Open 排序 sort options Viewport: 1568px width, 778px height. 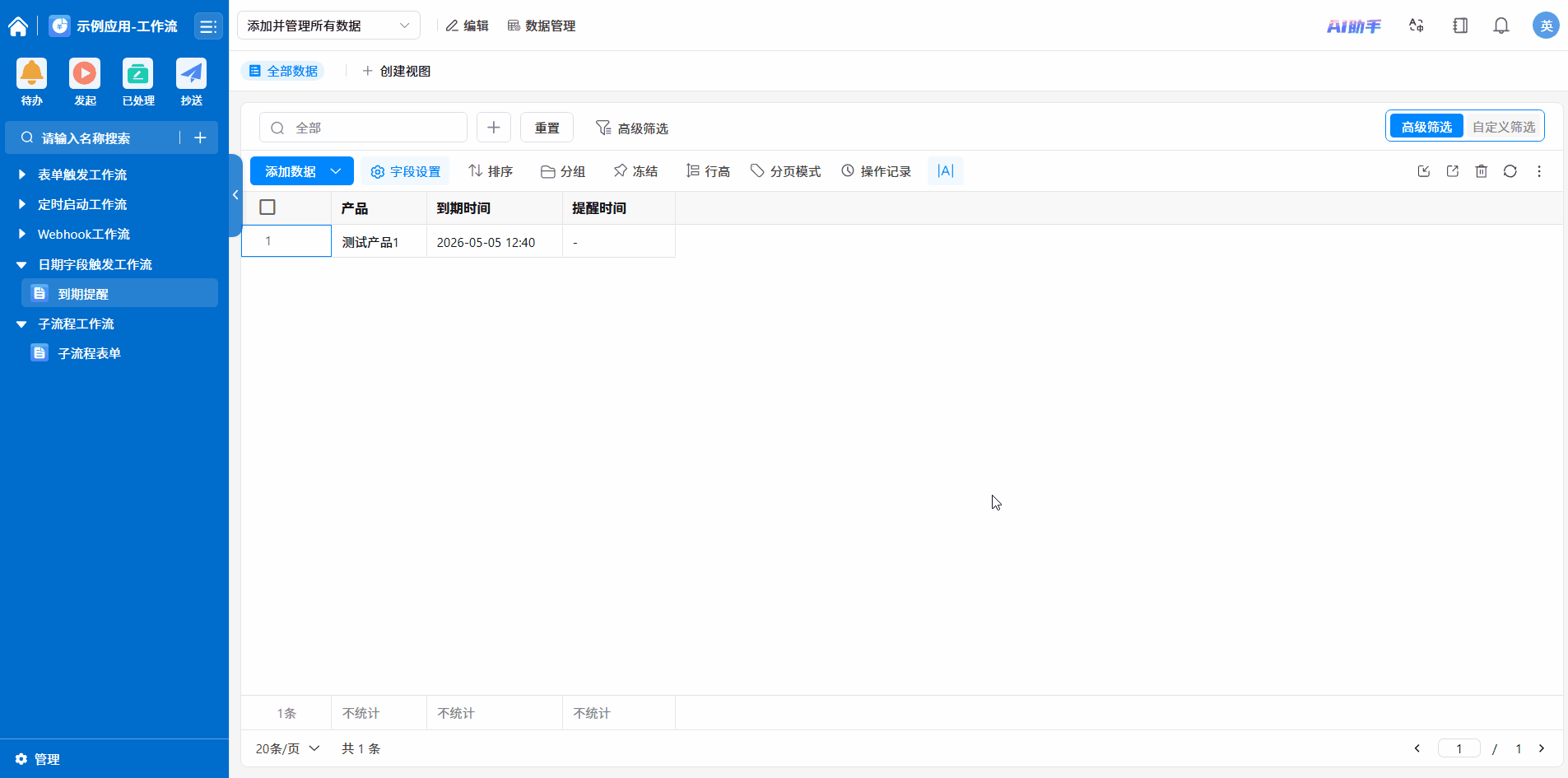click(491, 171)
